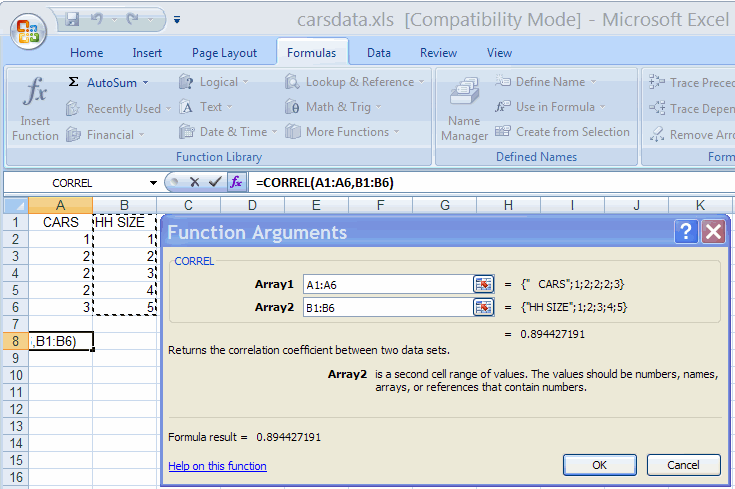Open the Date & Time functions dropdown
Image resolution: width=735 pixels, height=489 pixels.
point(274,132)
